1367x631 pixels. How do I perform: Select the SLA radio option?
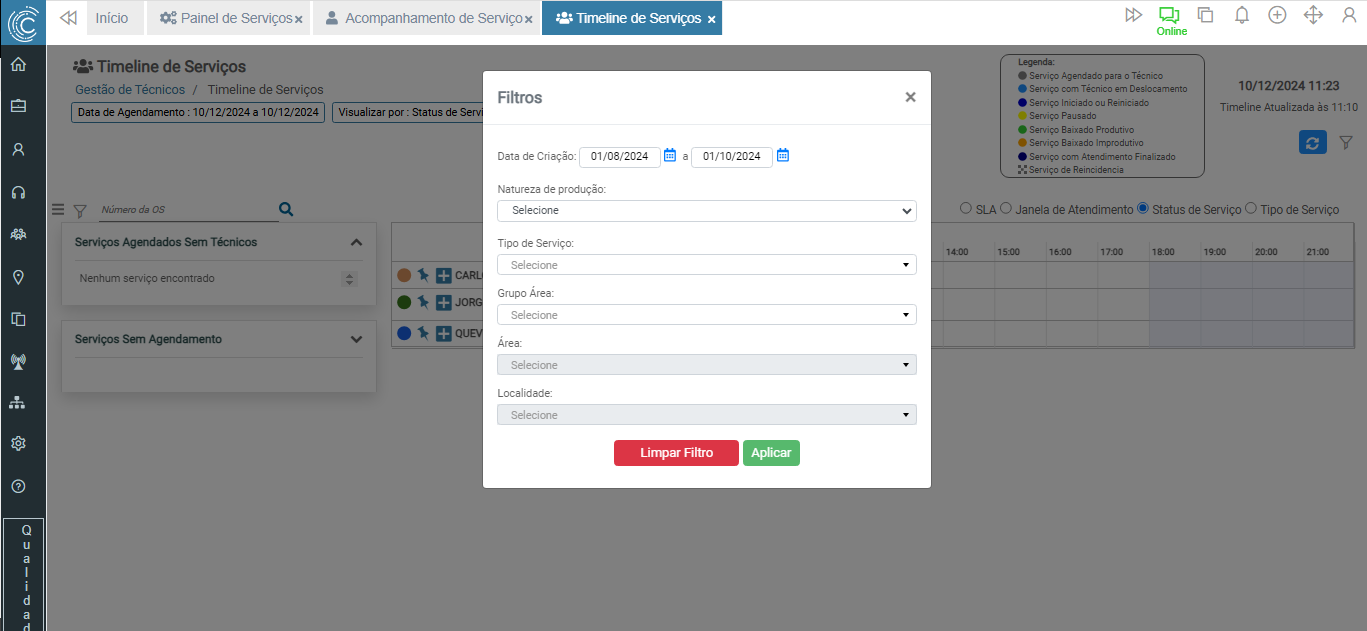click(x=965, y=209)
